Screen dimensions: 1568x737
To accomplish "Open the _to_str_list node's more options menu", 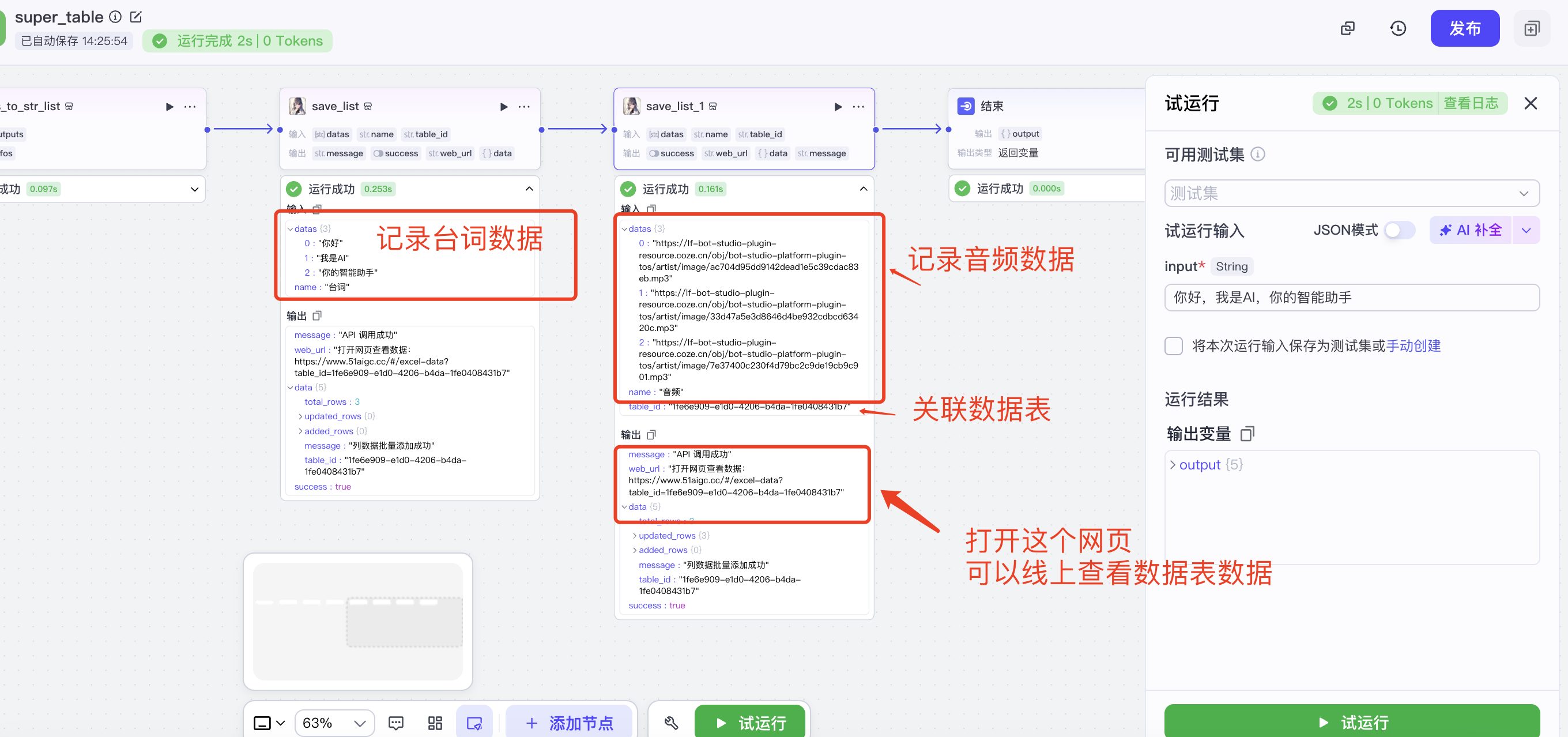I will pos(190,107).
